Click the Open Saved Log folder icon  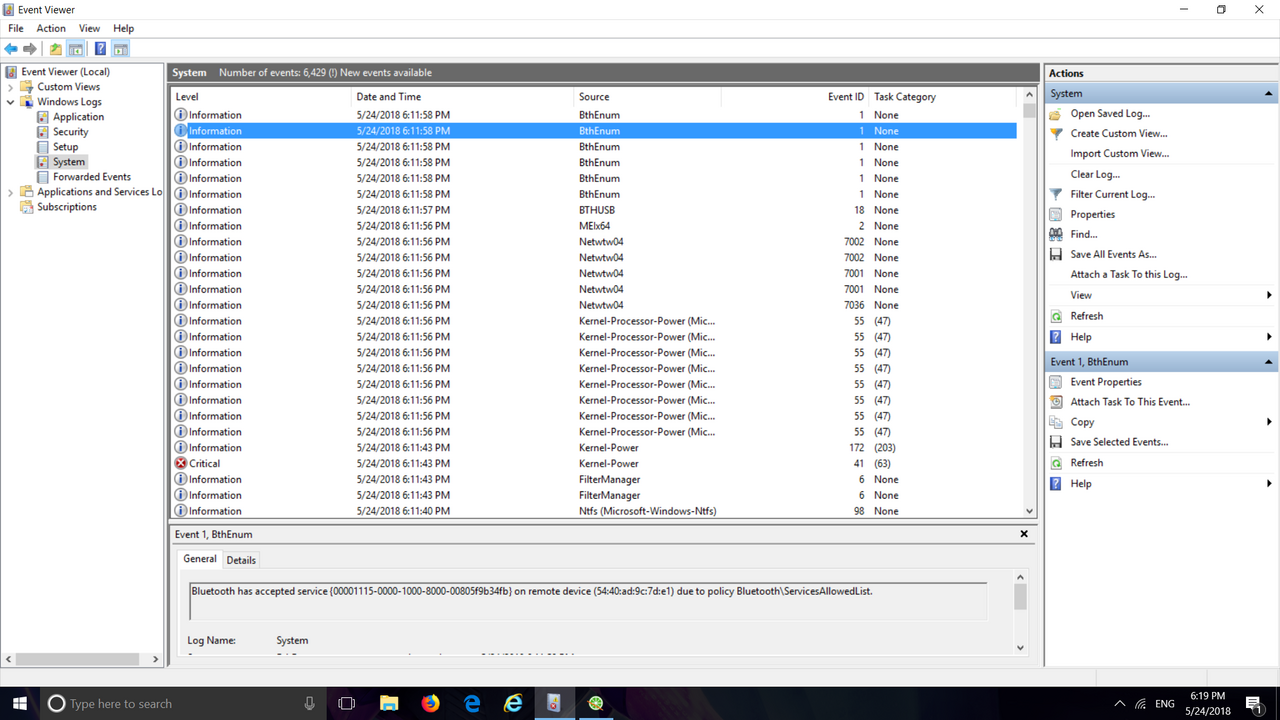(x=1056, y=114)
